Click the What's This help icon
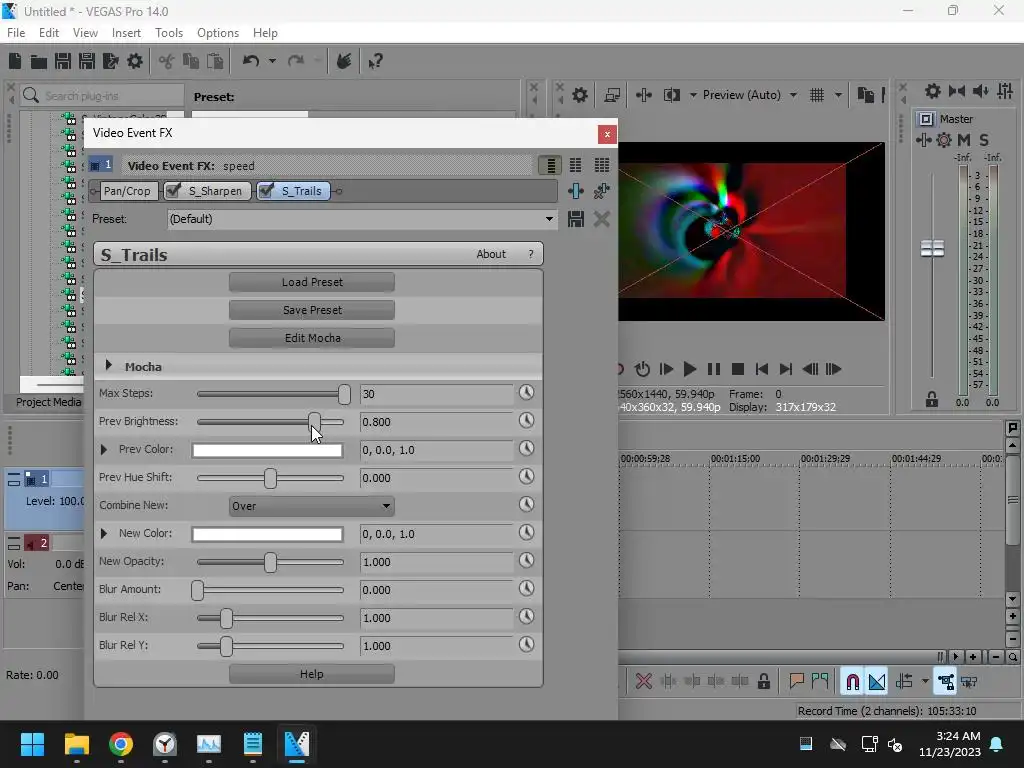 coord(376,61)
